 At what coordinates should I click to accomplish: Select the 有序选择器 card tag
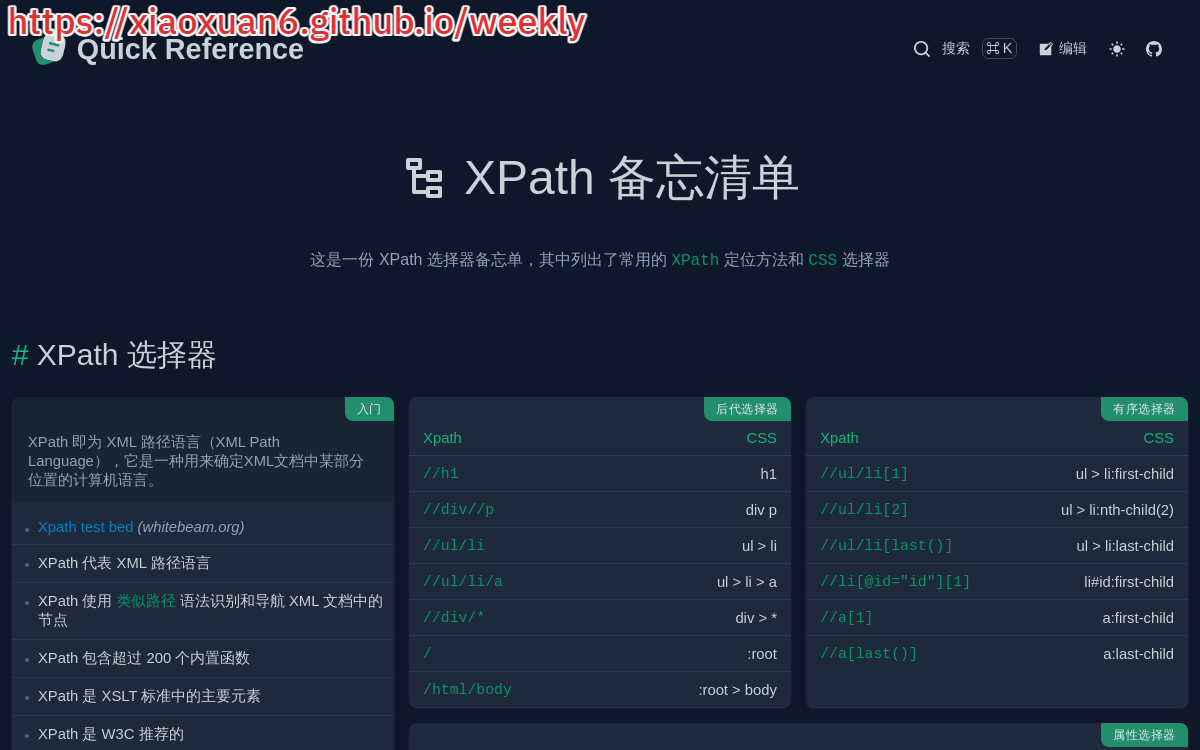pos(1144,409)
